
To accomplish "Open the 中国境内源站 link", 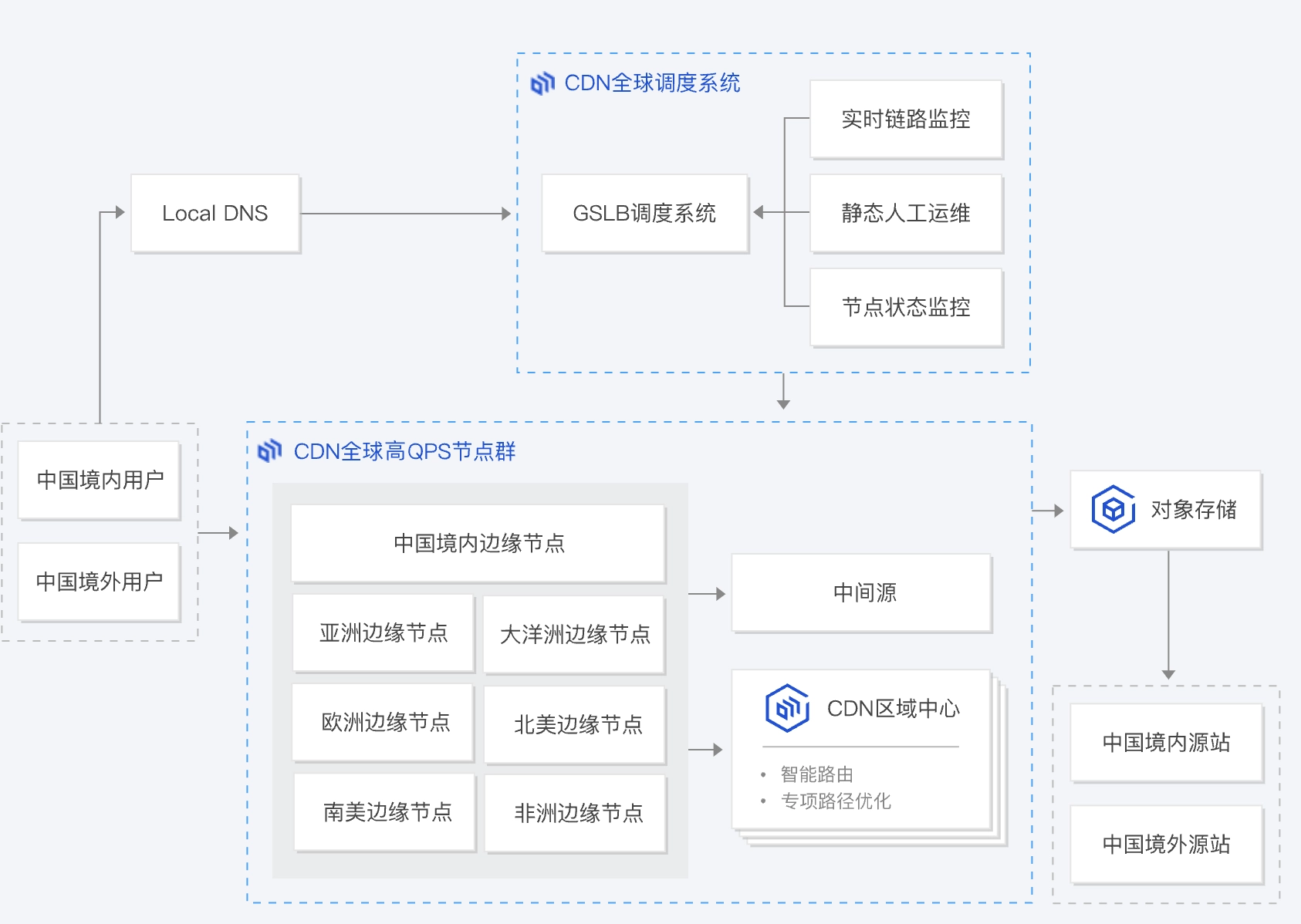I will [x=1166, y=743].
